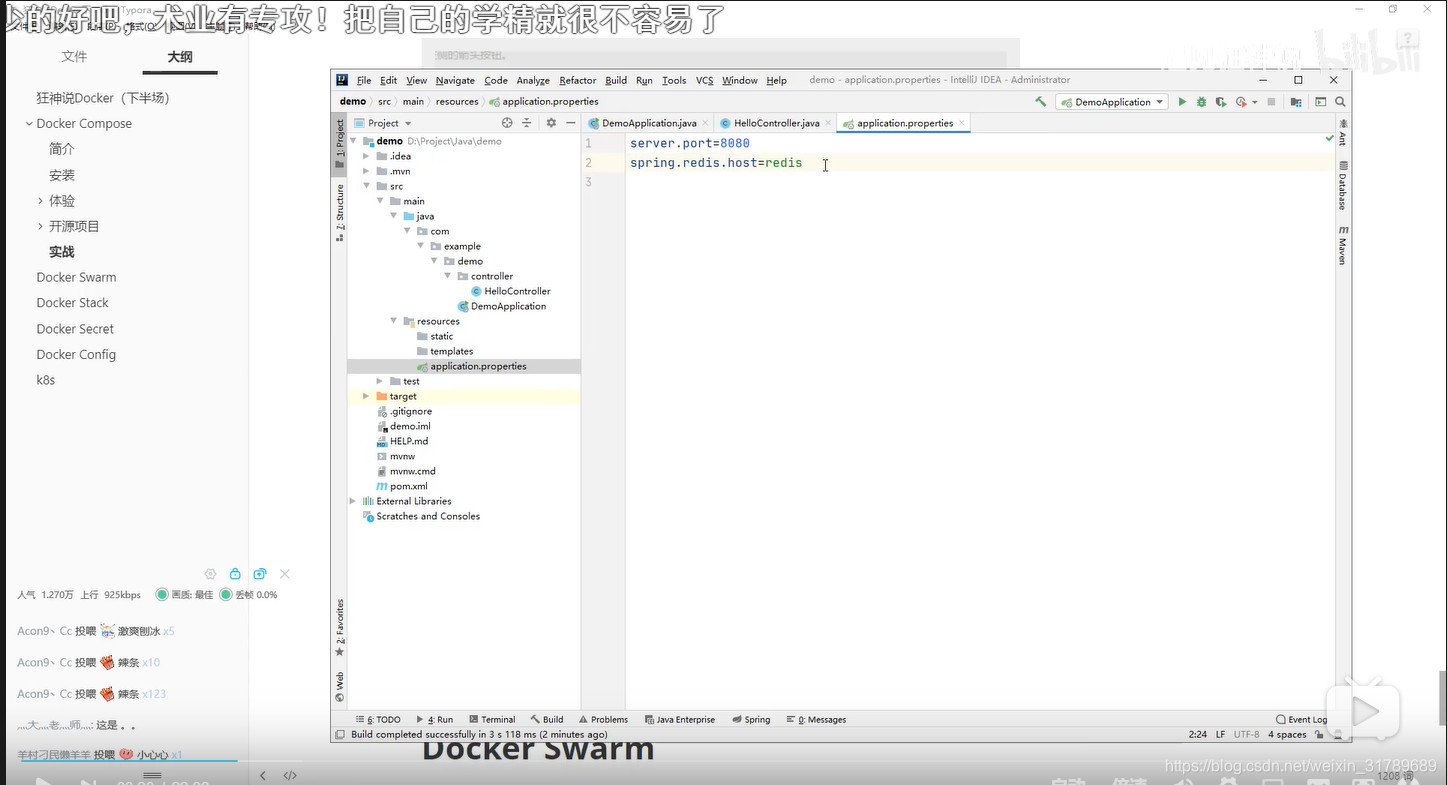Start debugging with the green bug icon
This screenshot has width=1447, height=785.
[x=1201, y=102]
